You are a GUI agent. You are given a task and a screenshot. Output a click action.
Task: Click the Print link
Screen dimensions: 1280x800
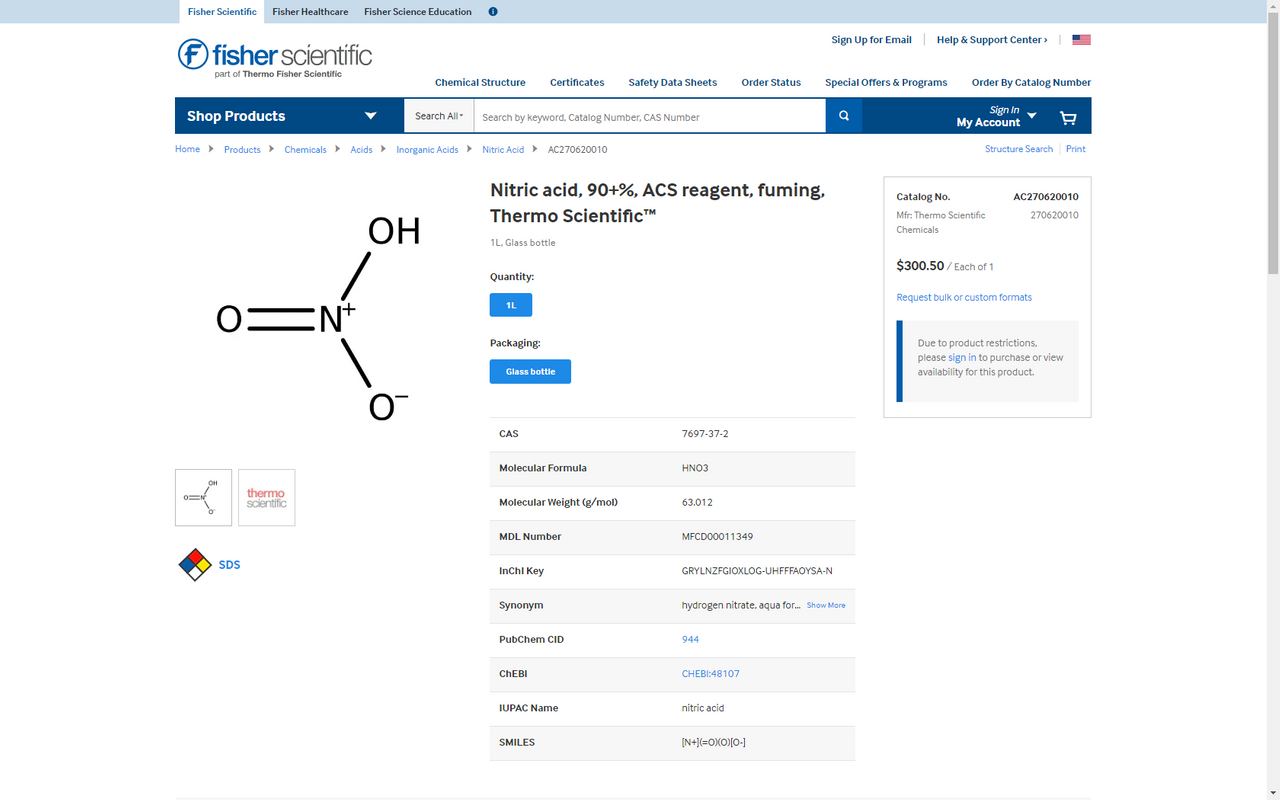click(1075, 149)
